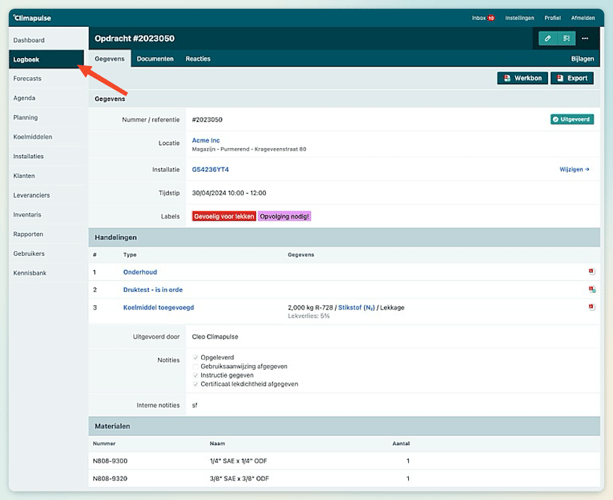Click PDF icon on Koelmiddel toegevoegd row
613x500 pixels.
[x=591, y=307]
